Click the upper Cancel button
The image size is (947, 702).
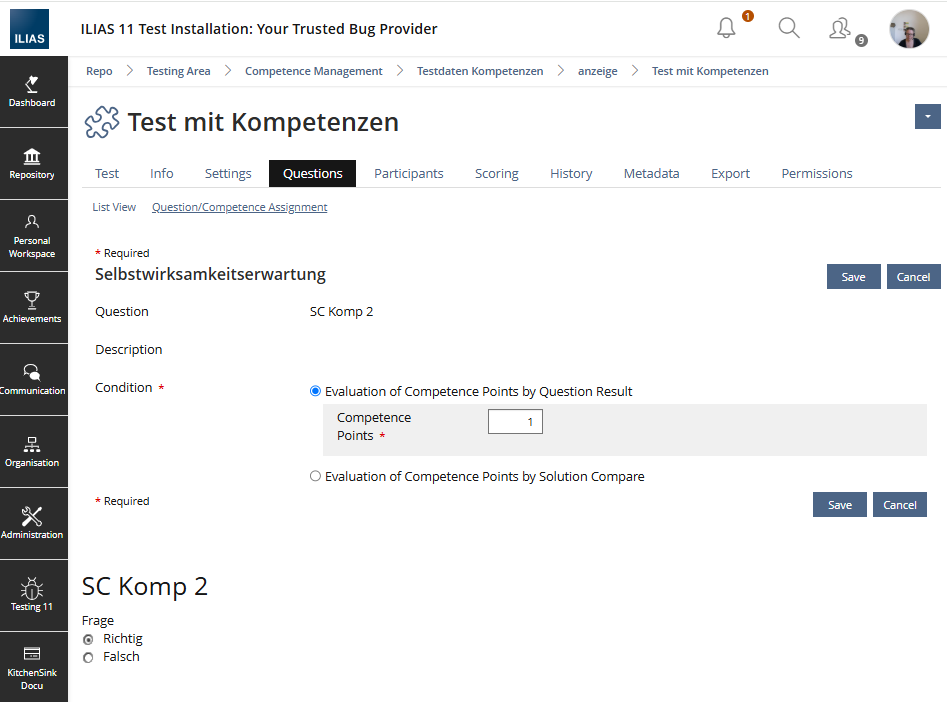click(x=913, y=277)
